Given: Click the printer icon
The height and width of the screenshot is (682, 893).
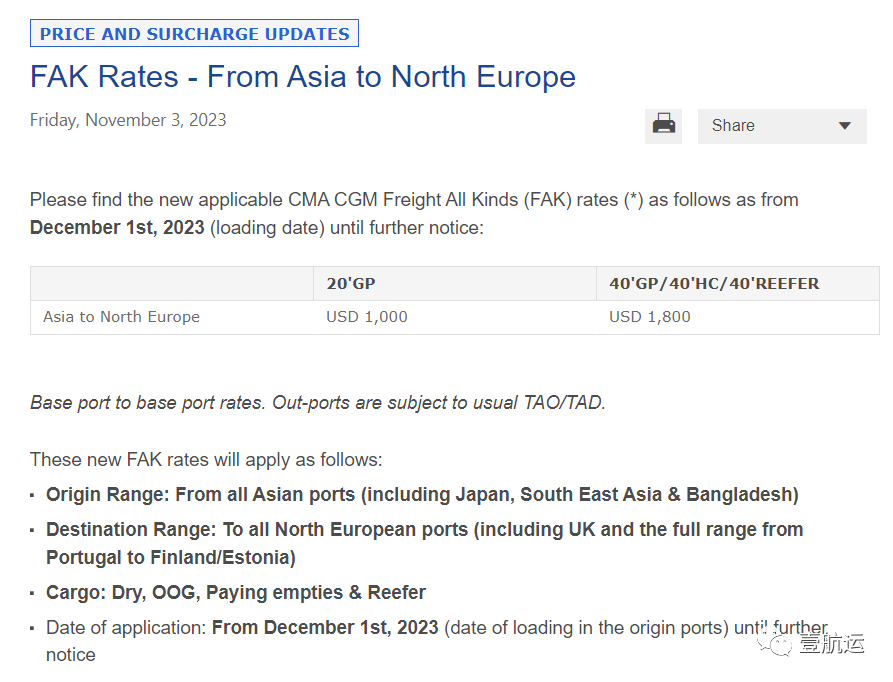Looking at the screenshot, I should click(663, 126).
